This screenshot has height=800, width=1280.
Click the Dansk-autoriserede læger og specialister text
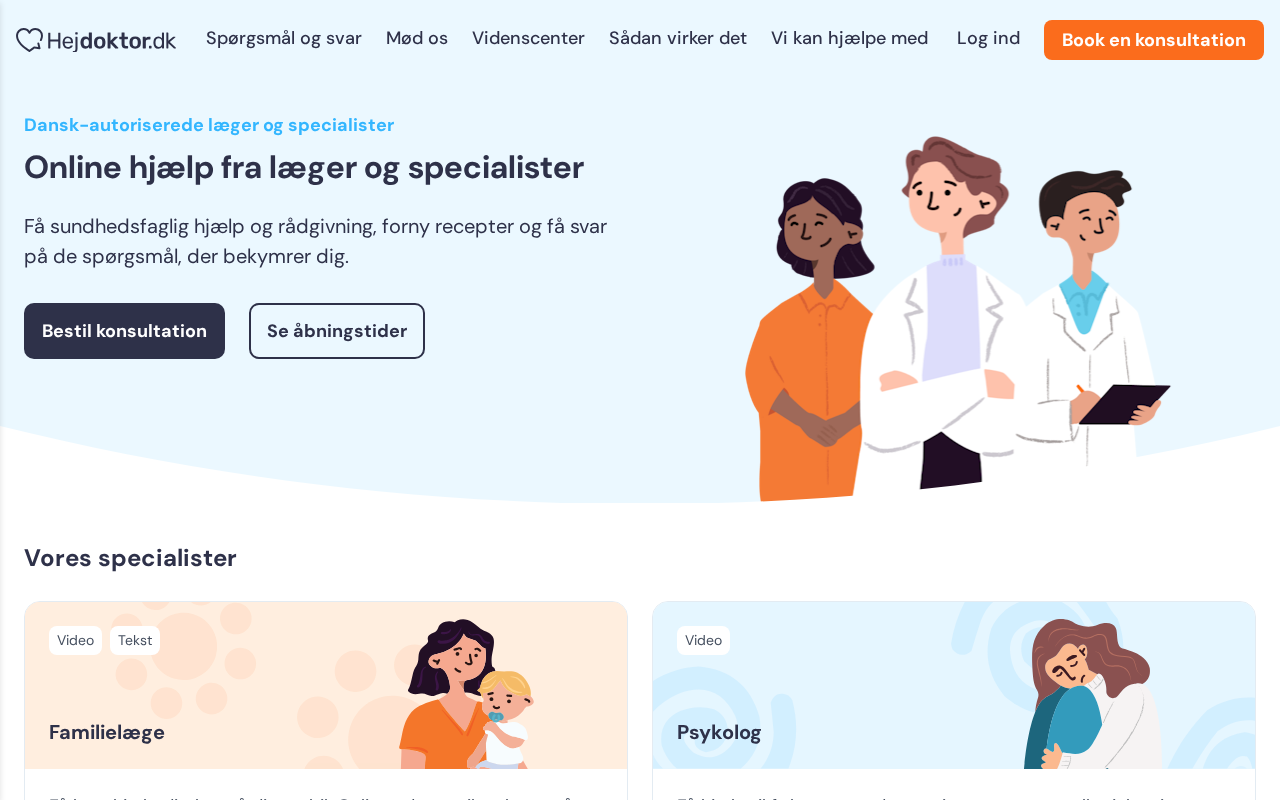coord(209,125)
